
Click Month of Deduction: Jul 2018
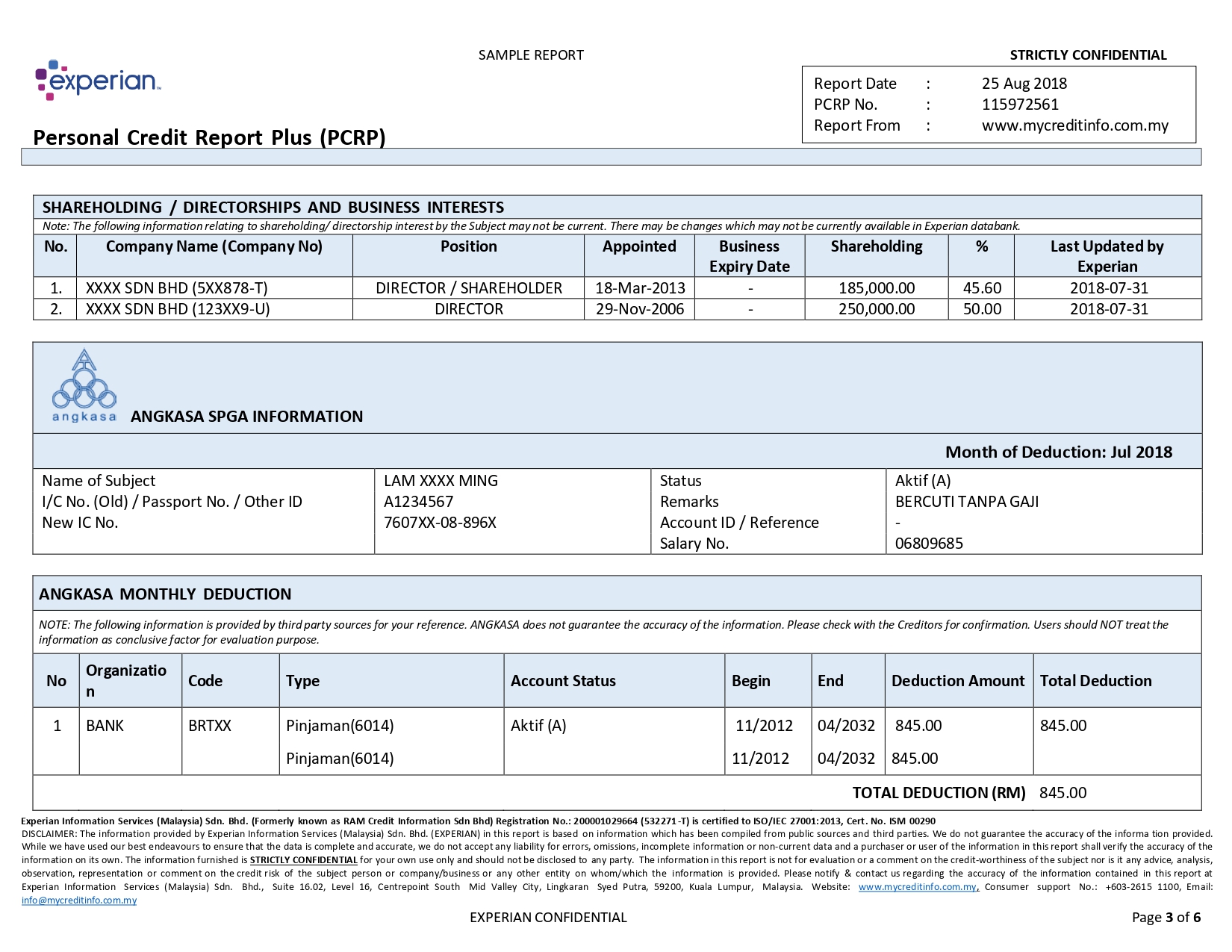pos(1059,452)
